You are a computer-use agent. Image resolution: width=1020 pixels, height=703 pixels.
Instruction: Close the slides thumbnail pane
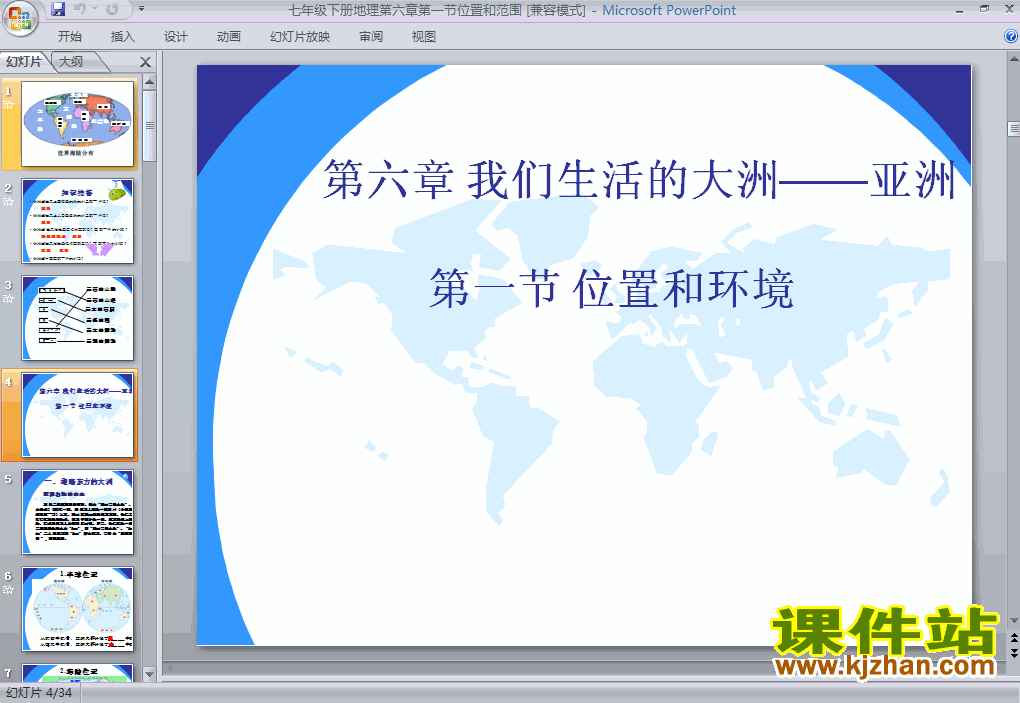tap(145, 62)
